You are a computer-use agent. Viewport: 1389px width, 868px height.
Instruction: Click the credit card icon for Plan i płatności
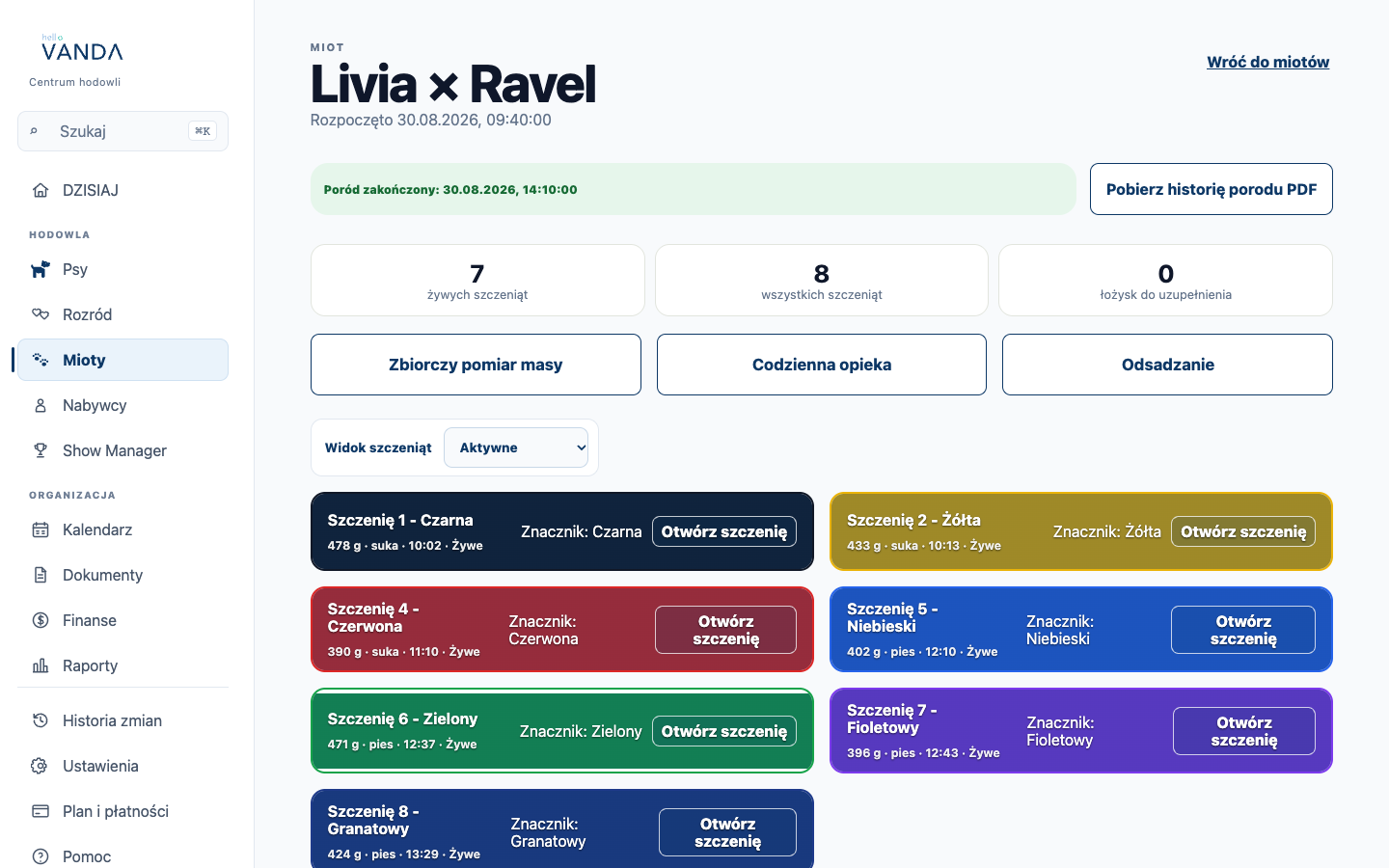[41, 811]
